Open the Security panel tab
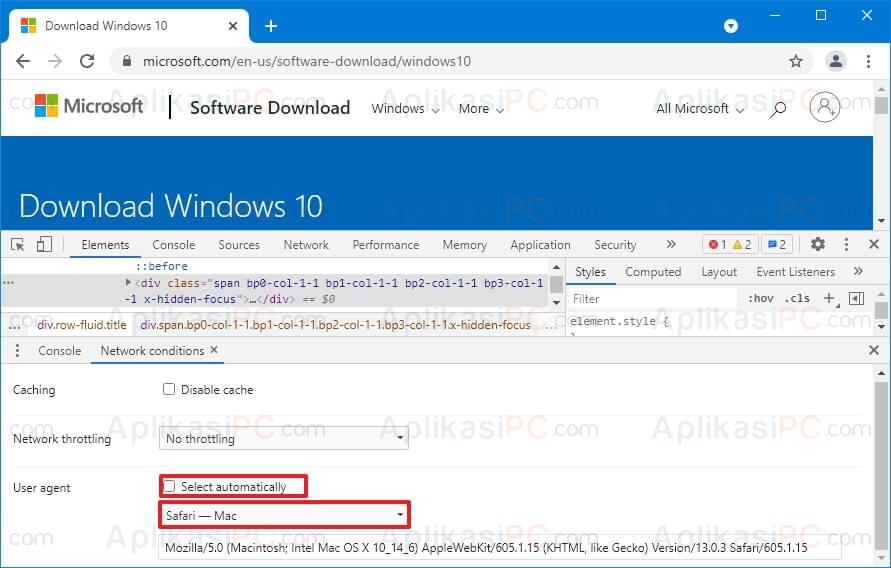This screenshot has width=891, height=568. pyautogui.click(x=615, y=245)
